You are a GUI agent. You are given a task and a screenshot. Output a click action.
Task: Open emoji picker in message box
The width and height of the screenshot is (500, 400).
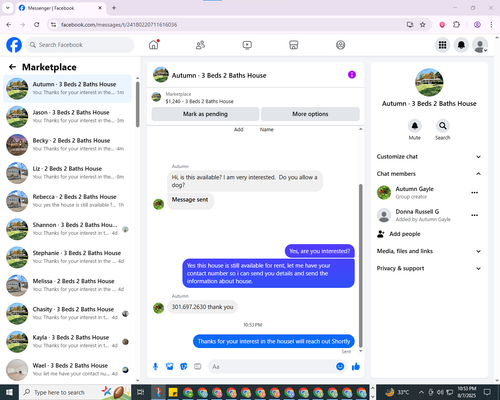(x=340, y=367)
